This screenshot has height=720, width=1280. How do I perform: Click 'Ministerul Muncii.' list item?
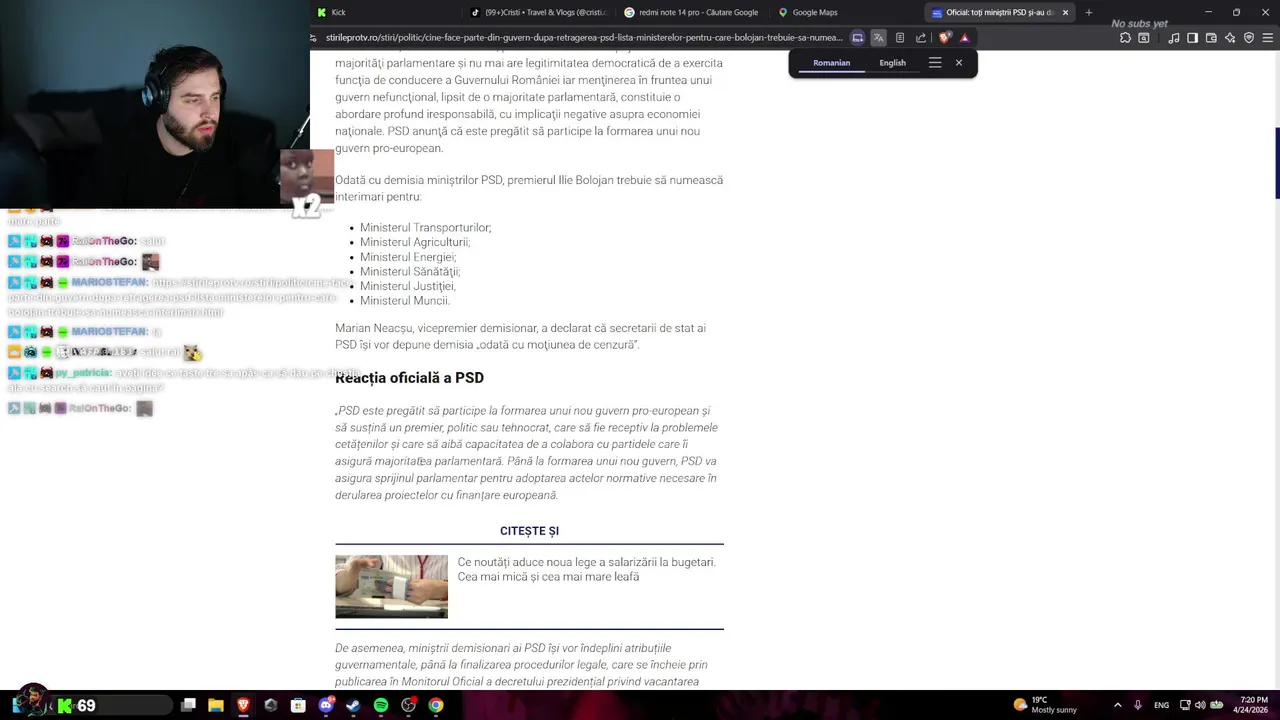[x=405, y=300]
